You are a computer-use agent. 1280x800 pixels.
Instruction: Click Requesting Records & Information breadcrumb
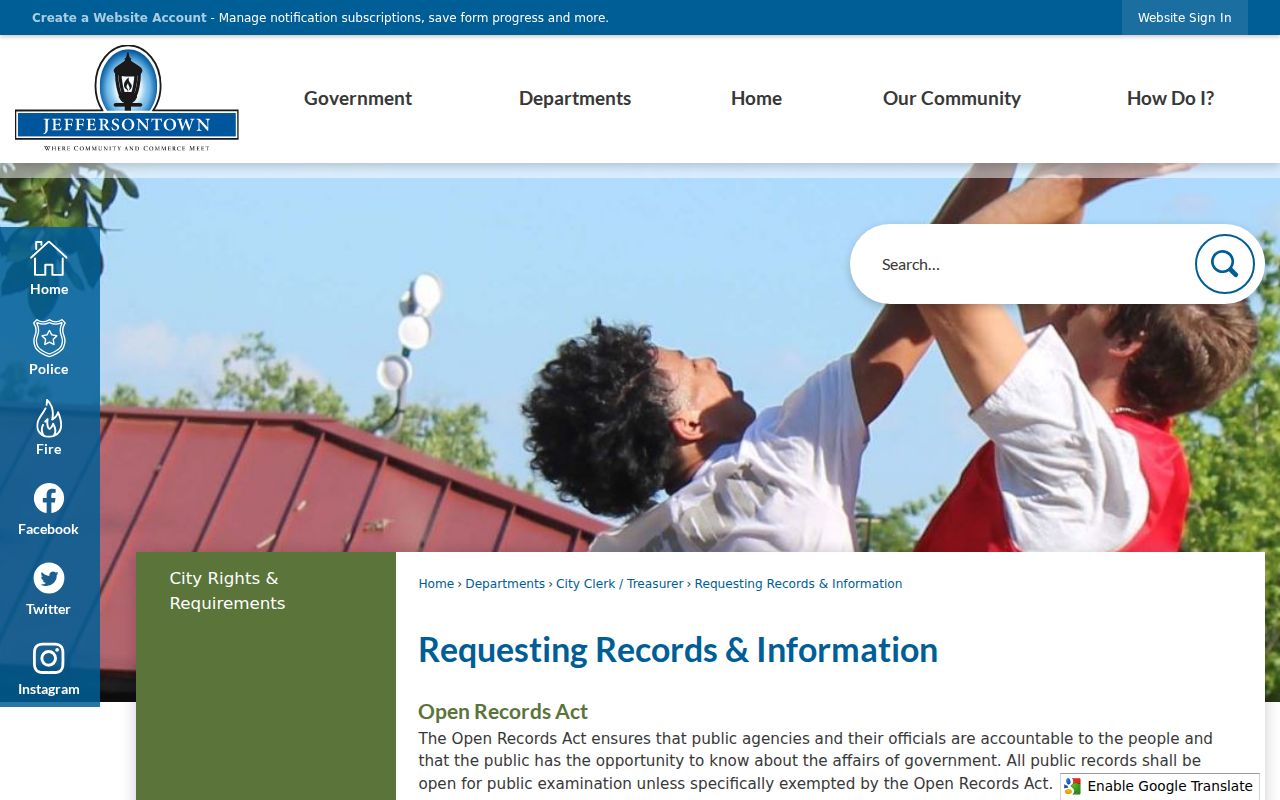coord(798,584)
